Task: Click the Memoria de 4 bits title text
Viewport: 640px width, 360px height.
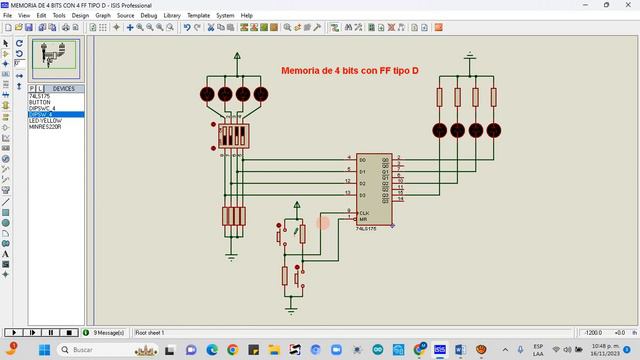Action: (350, 71)
